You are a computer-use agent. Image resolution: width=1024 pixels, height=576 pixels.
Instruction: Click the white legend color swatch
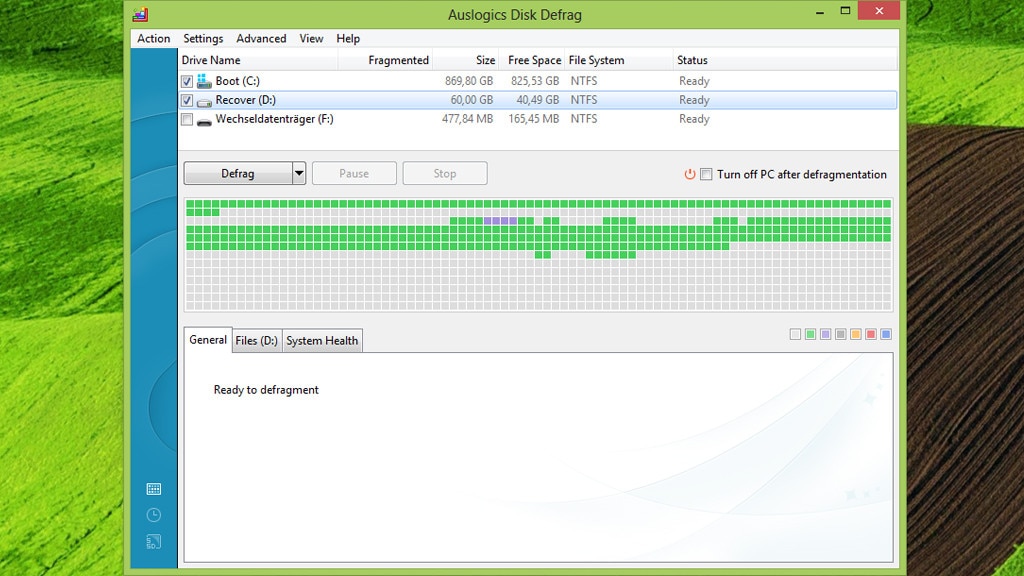pos(795,334)
